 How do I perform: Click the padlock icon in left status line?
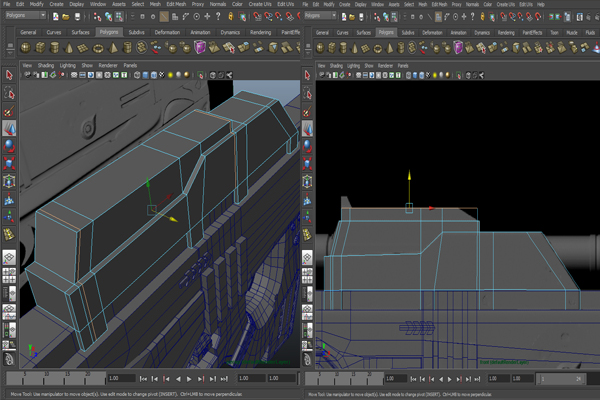tap(231, 16)
